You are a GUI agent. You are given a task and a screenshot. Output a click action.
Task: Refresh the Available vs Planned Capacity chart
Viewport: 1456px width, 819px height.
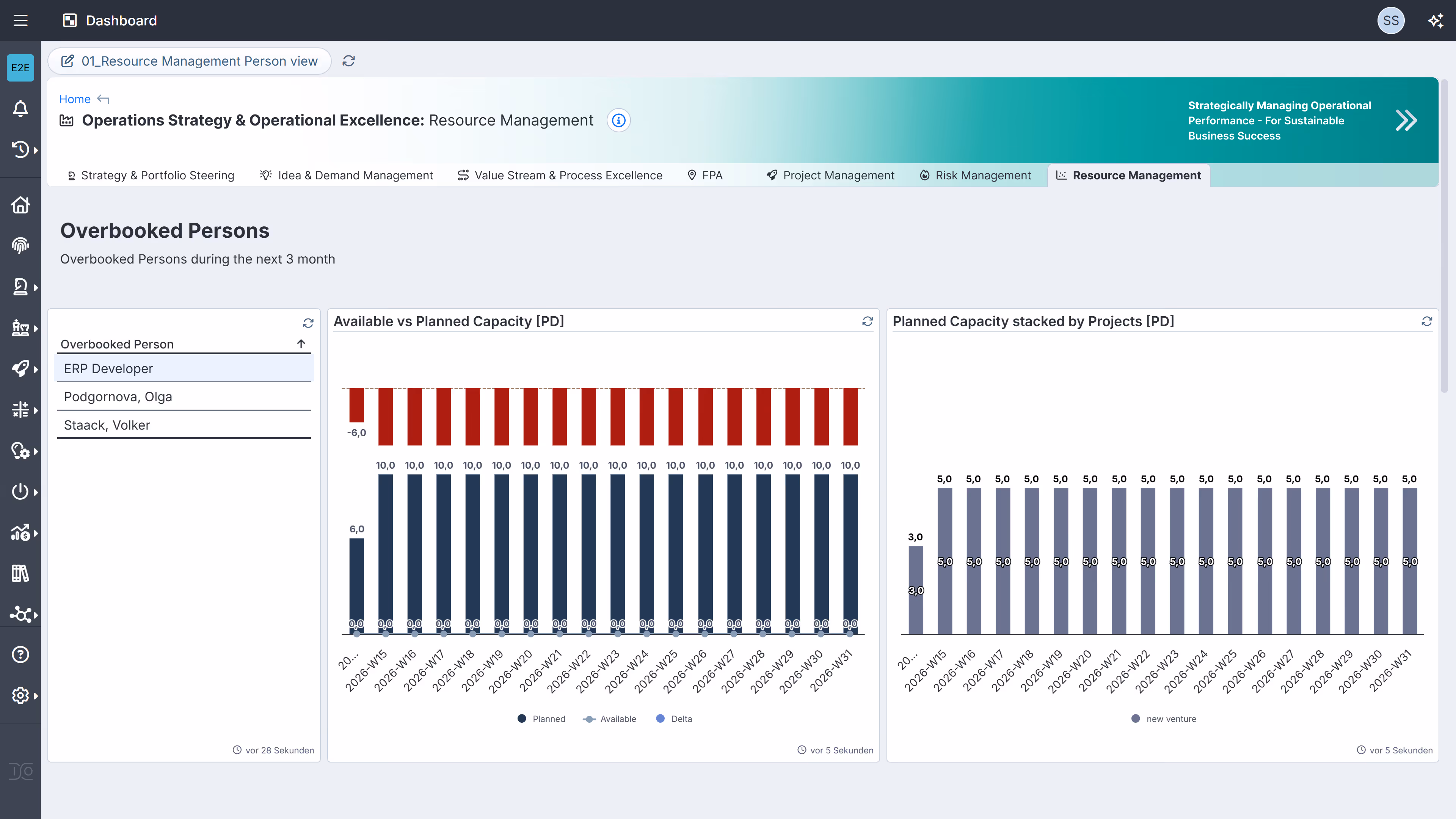click(x=867, y=322)
